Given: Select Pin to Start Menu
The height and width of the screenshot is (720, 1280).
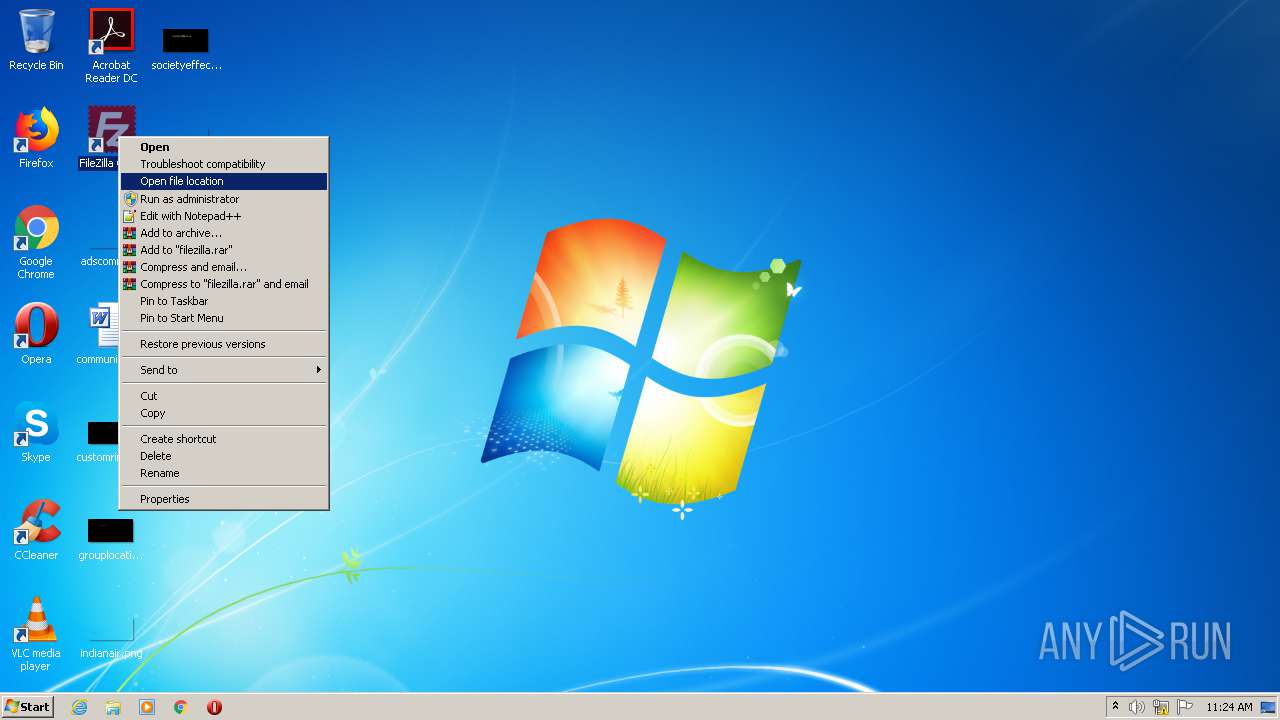Looking at the screenshot, I should pyautogui.click(x=224, y=318).
